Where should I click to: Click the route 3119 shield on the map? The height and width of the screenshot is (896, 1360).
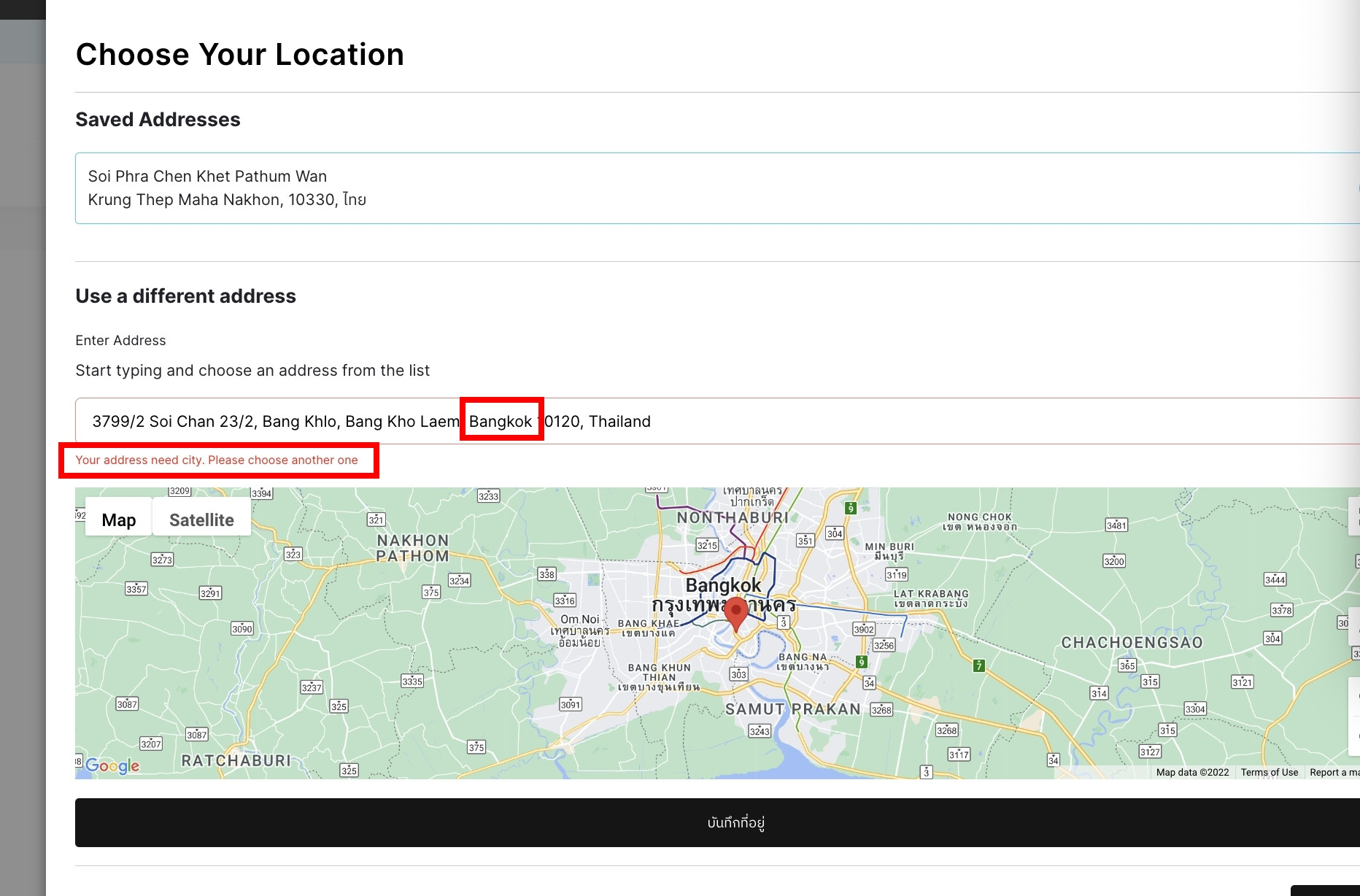pos(897,575)
